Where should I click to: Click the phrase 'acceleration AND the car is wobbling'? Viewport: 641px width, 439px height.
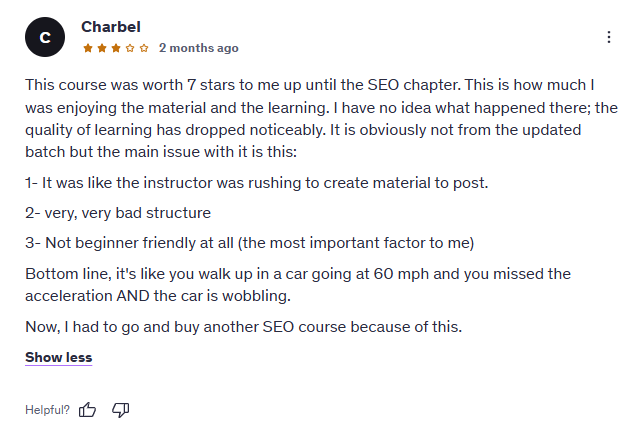coord(158,296)
